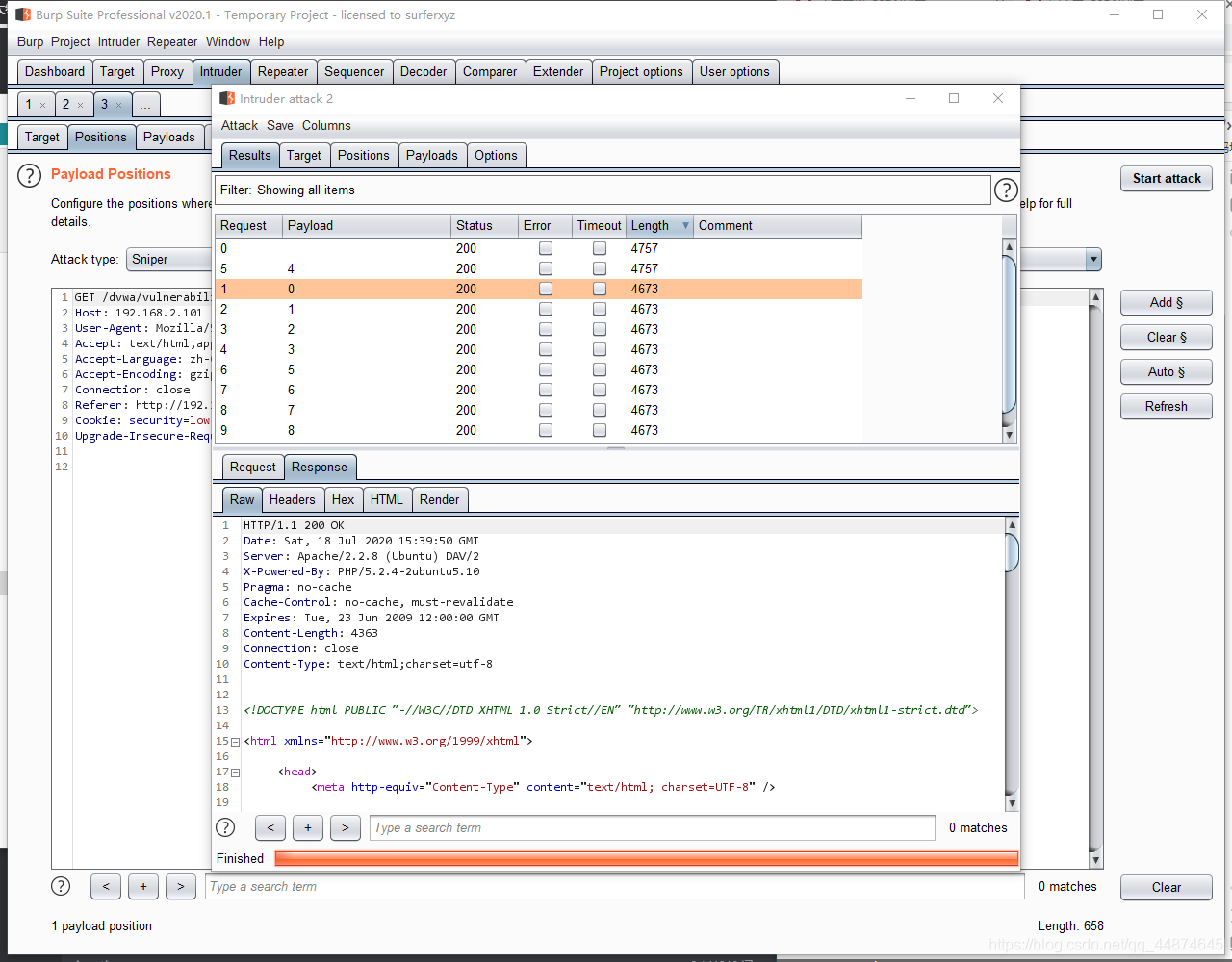Collapse the head tag fold marker on line 17

(236, 772)
